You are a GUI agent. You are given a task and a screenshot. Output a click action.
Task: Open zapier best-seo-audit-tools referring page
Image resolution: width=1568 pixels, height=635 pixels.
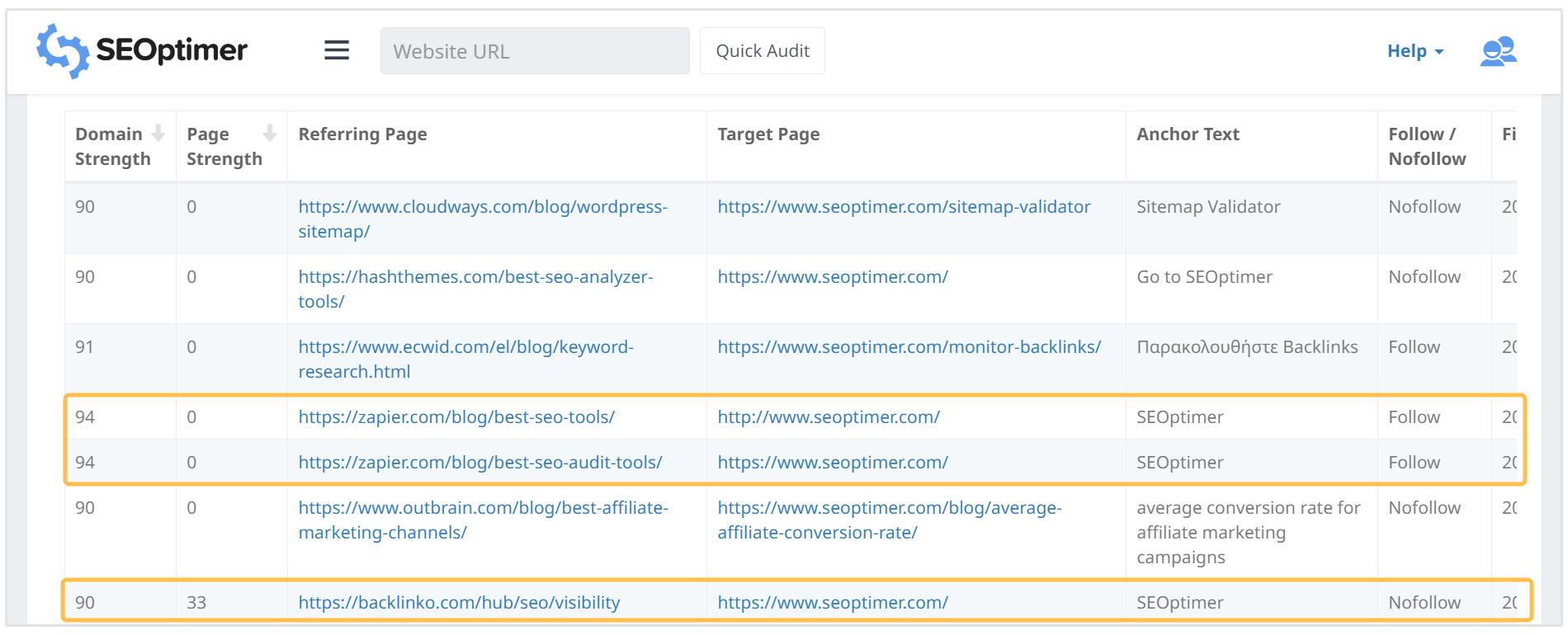point(479,463)
